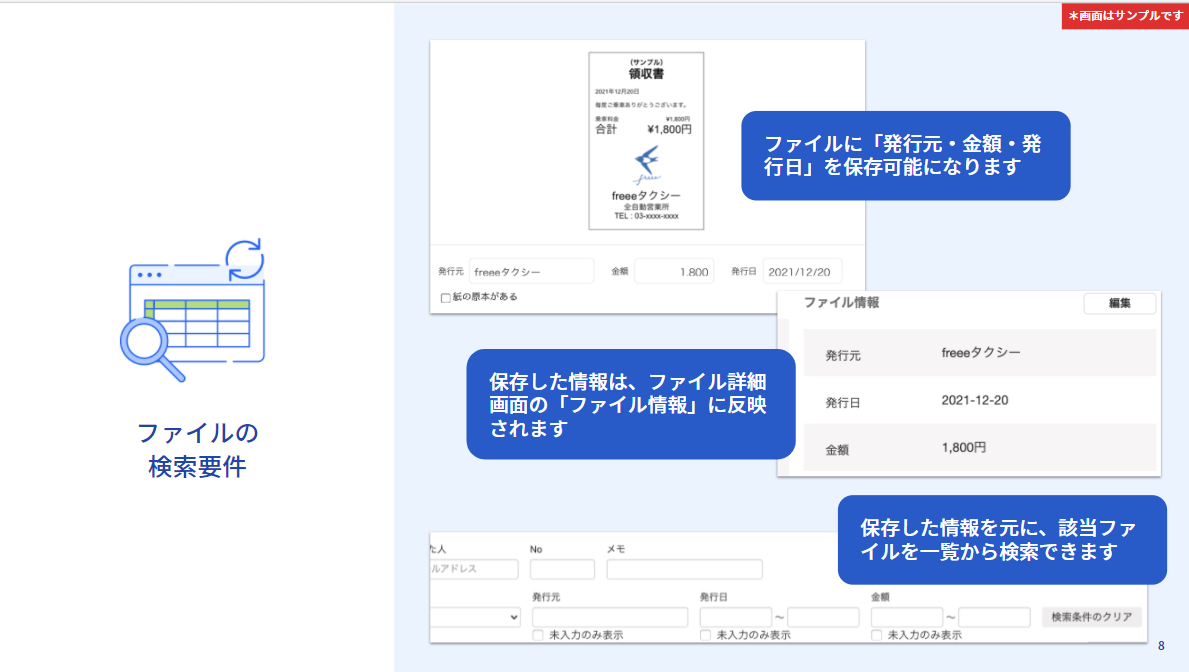1189x672 pixels.
Task: Click the freee logo on the sample receipt
Action: coord(648,162)
